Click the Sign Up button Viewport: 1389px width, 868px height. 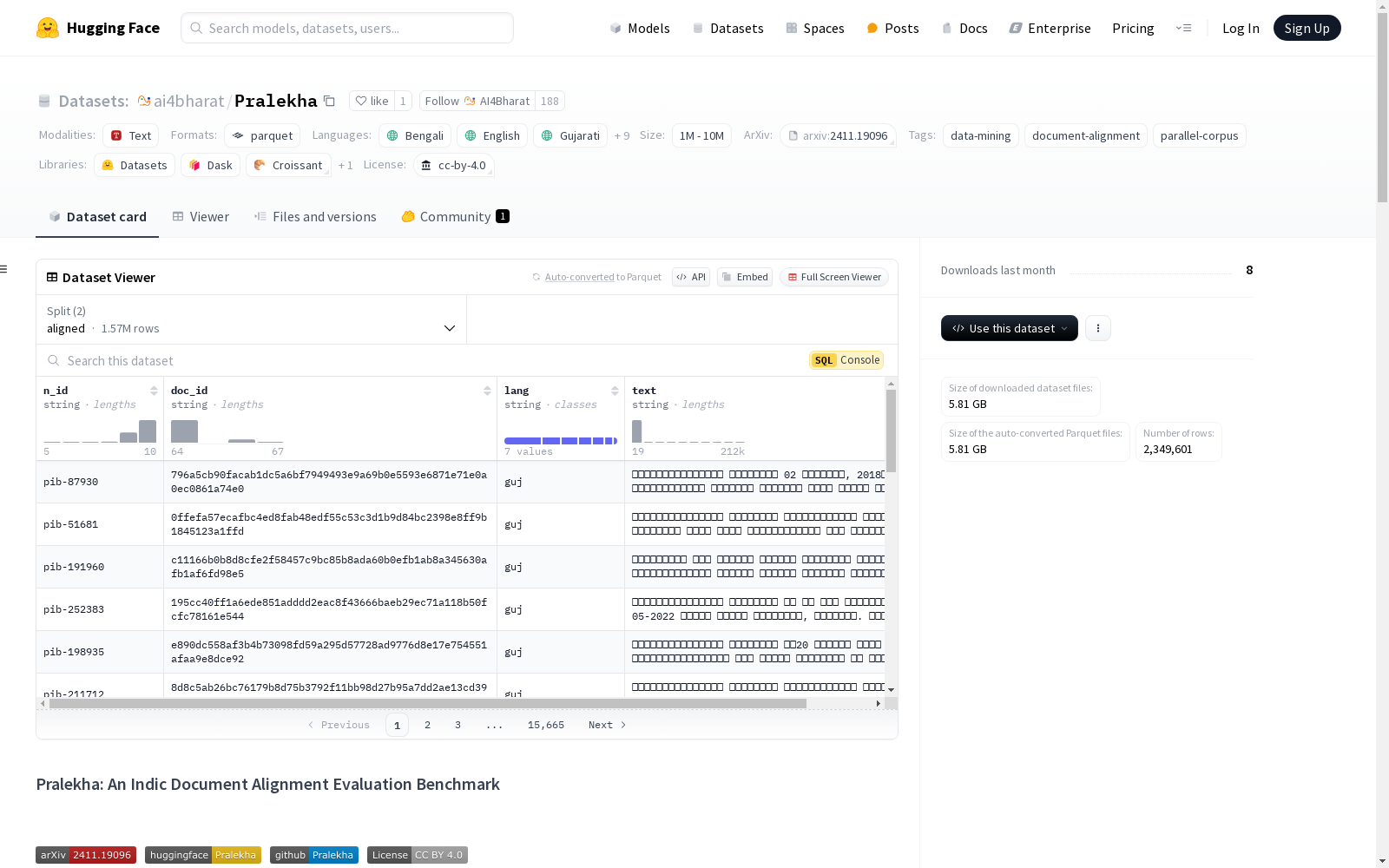(1307, 28)
